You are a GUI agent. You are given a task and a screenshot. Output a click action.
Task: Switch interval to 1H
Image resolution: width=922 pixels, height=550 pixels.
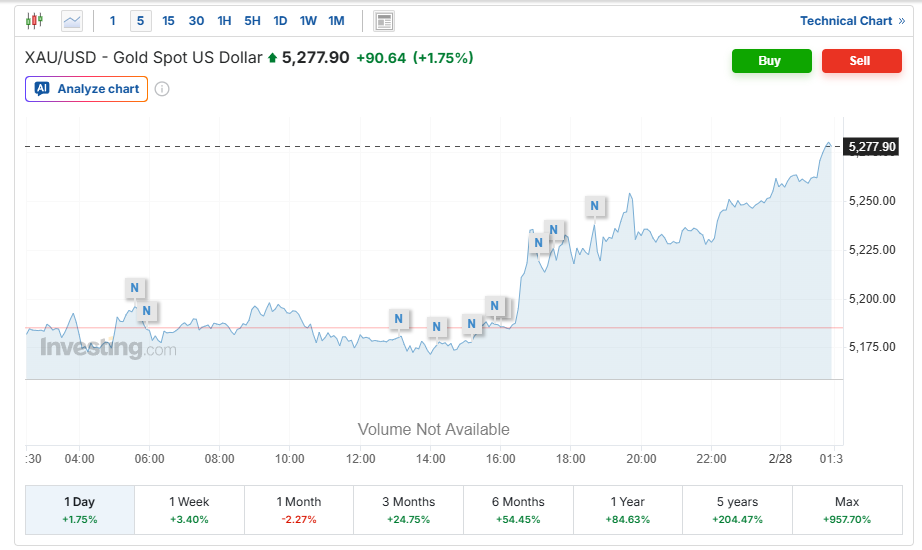224,21
